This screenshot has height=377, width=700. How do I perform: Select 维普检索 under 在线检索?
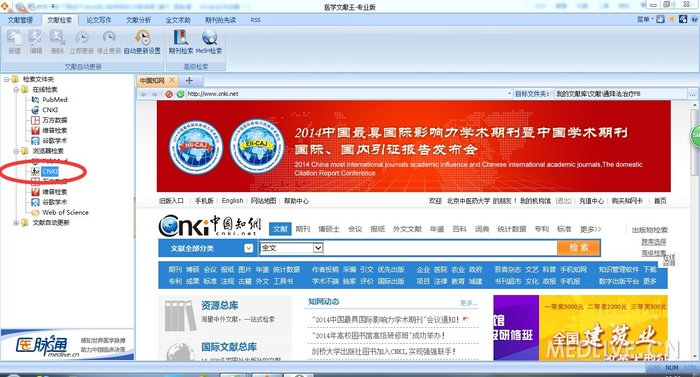pos(54,130)
